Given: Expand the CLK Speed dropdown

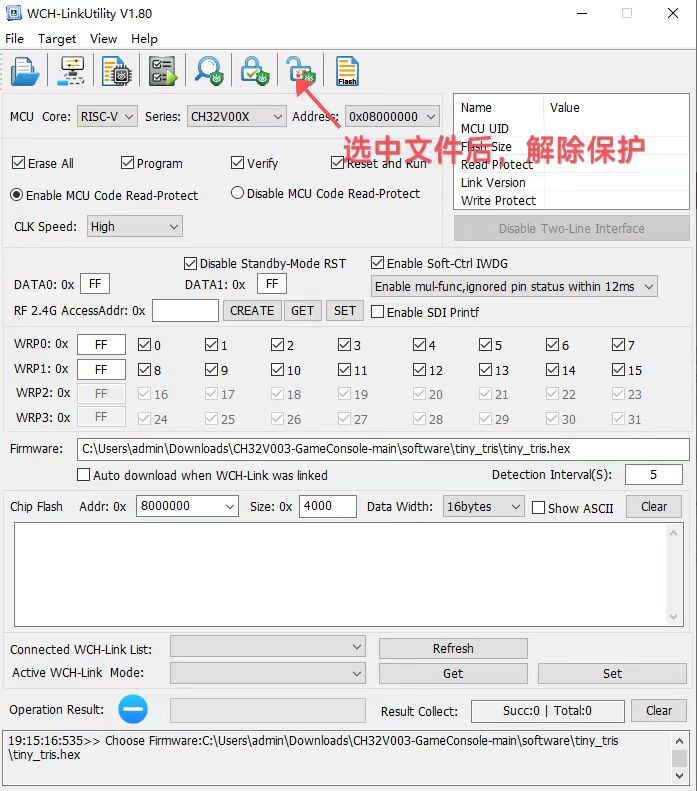Looking at the screenshot, I should [x=134, y=227].
